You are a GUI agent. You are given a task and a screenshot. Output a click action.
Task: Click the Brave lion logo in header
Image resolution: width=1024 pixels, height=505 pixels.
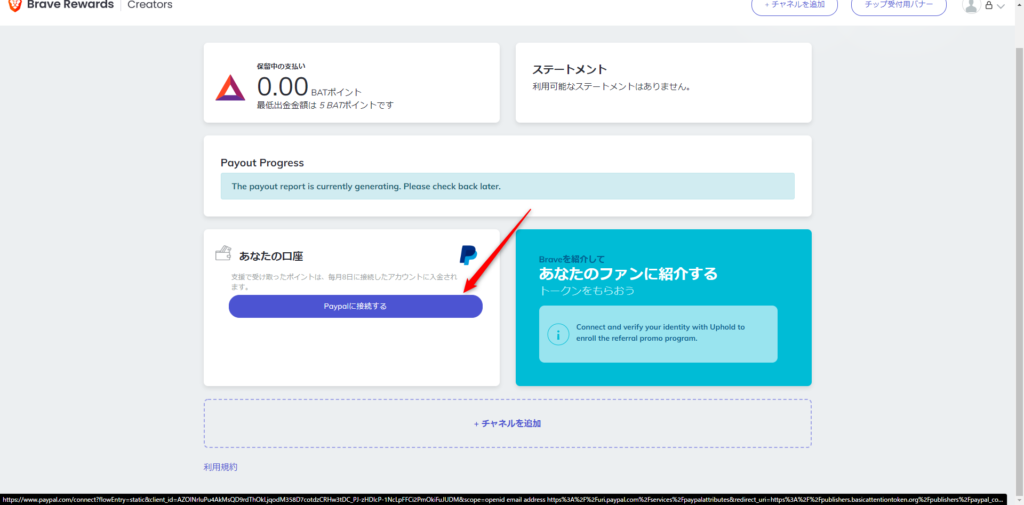[x=14, y=5]
